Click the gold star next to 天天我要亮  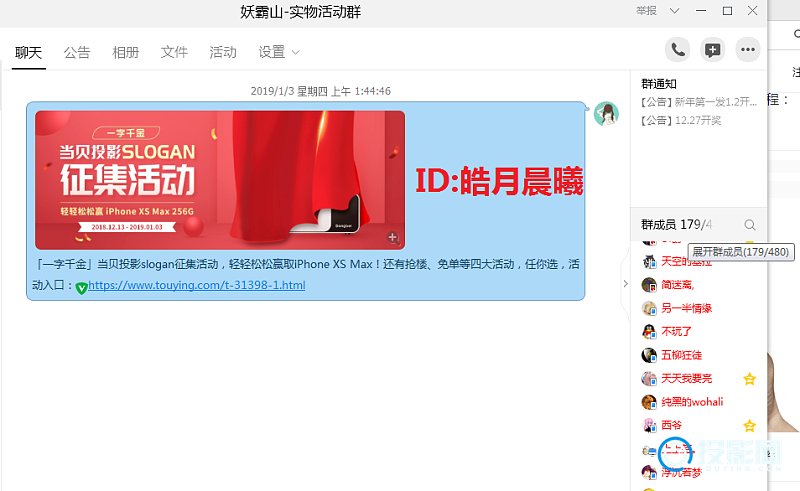click(x=749, y=379)
